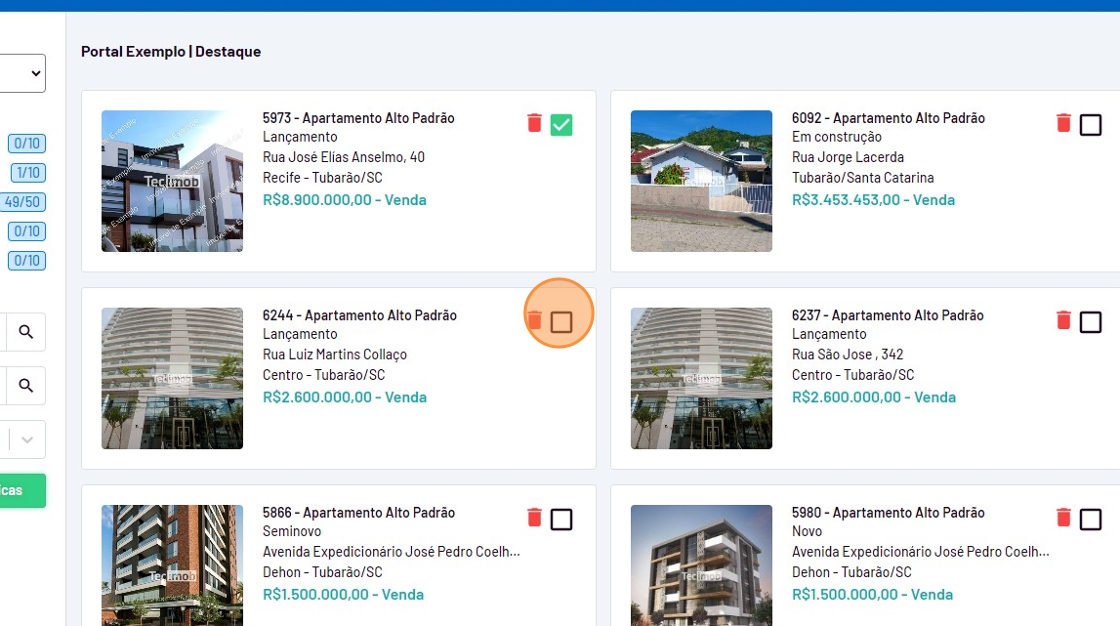Open the title '6237 - Apartamento Alto Padrão'
The height and width of the screenshot is (626, 1120).
[887, 315]
